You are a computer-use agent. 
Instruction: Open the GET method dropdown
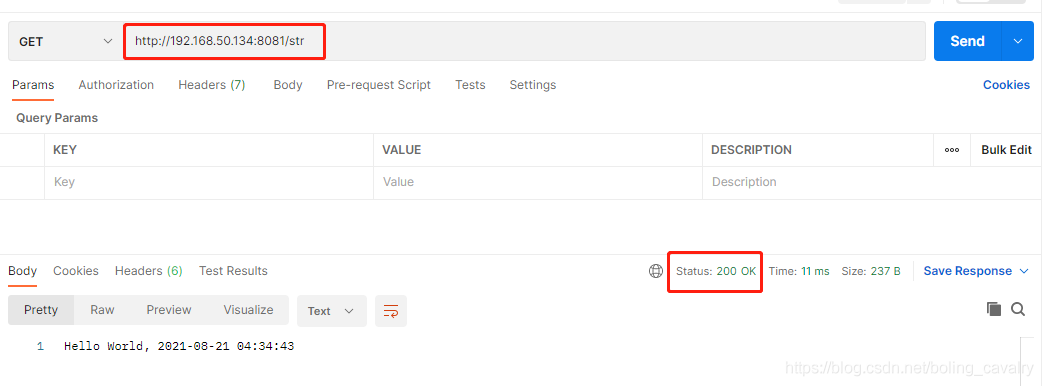pyautogui.click(x=66, y=41)
